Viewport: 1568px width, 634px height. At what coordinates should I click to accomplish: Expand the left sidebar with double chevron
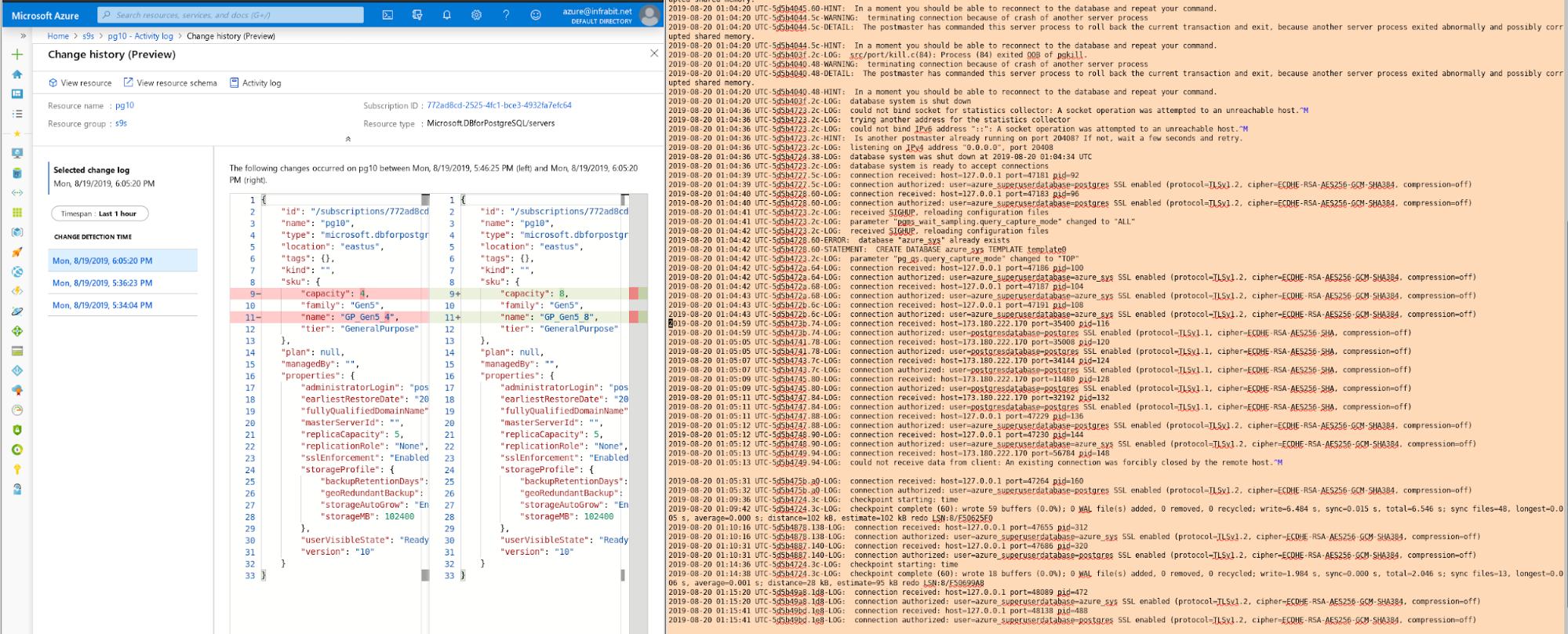(24, 36)
